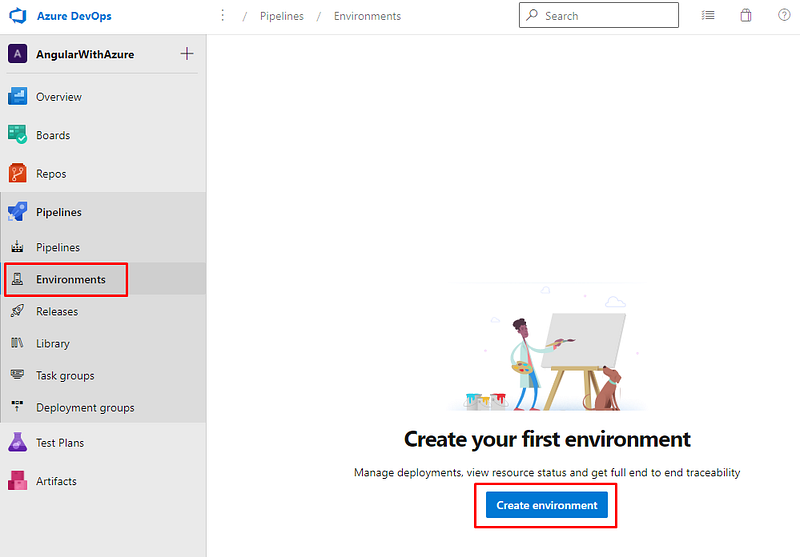Click the Task groups icon

17,375
